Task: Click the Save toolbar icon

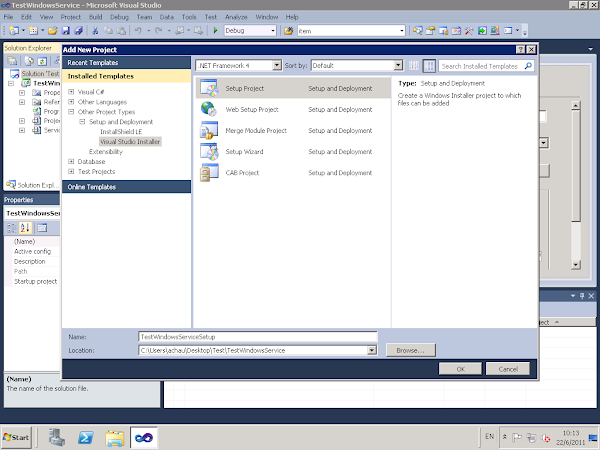Action: [x=66, y=31]
